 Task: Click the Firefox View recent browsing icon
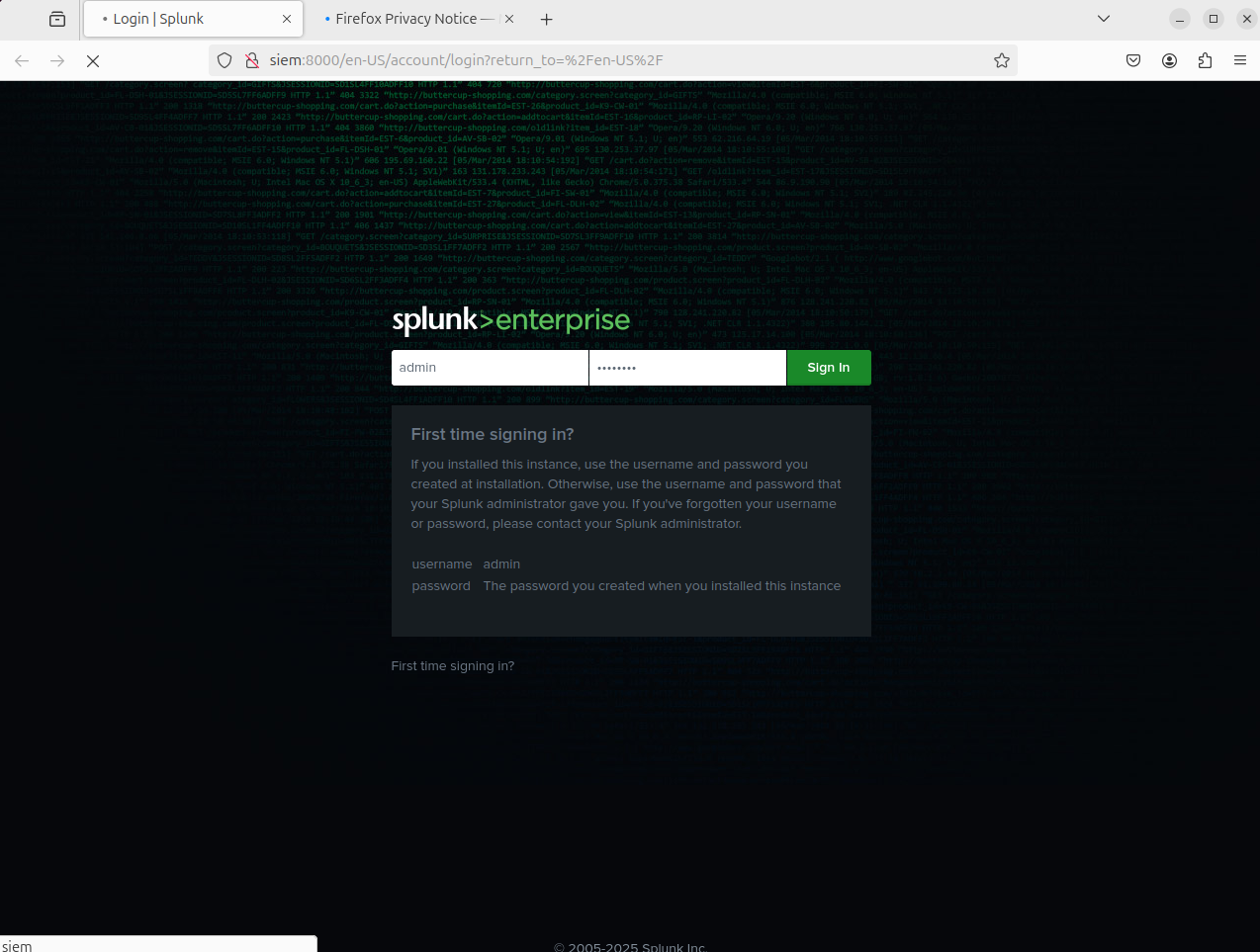(57, 19)
